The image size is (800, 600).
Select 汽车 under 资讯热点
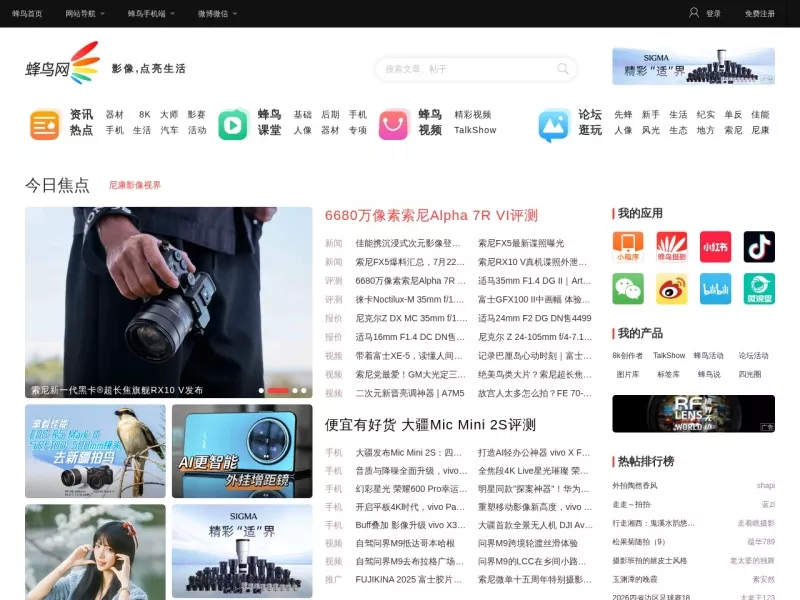click(x=169, y=131)
